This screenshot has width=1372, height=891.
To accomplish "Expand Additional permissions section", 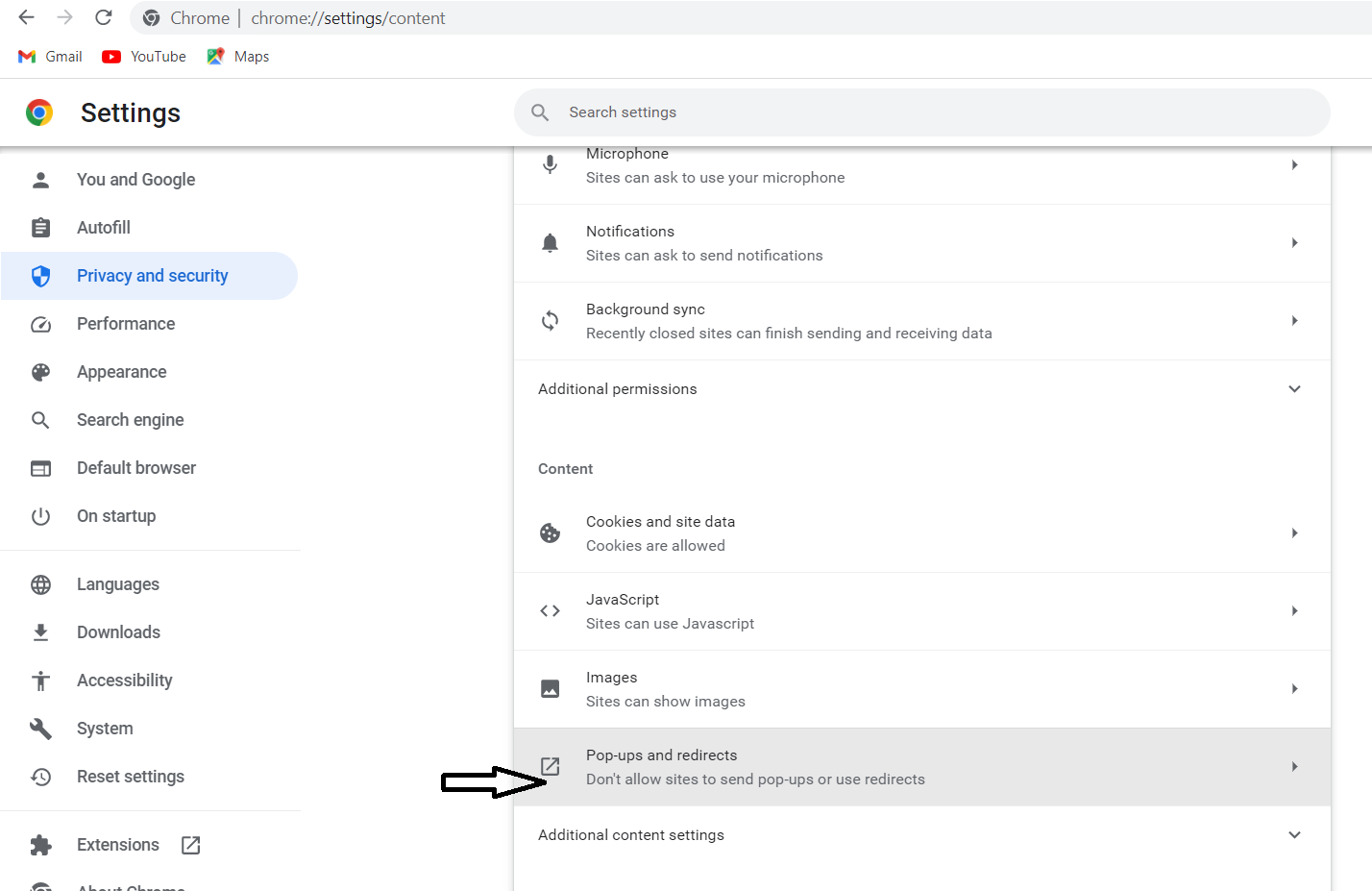I will 1294,389.
